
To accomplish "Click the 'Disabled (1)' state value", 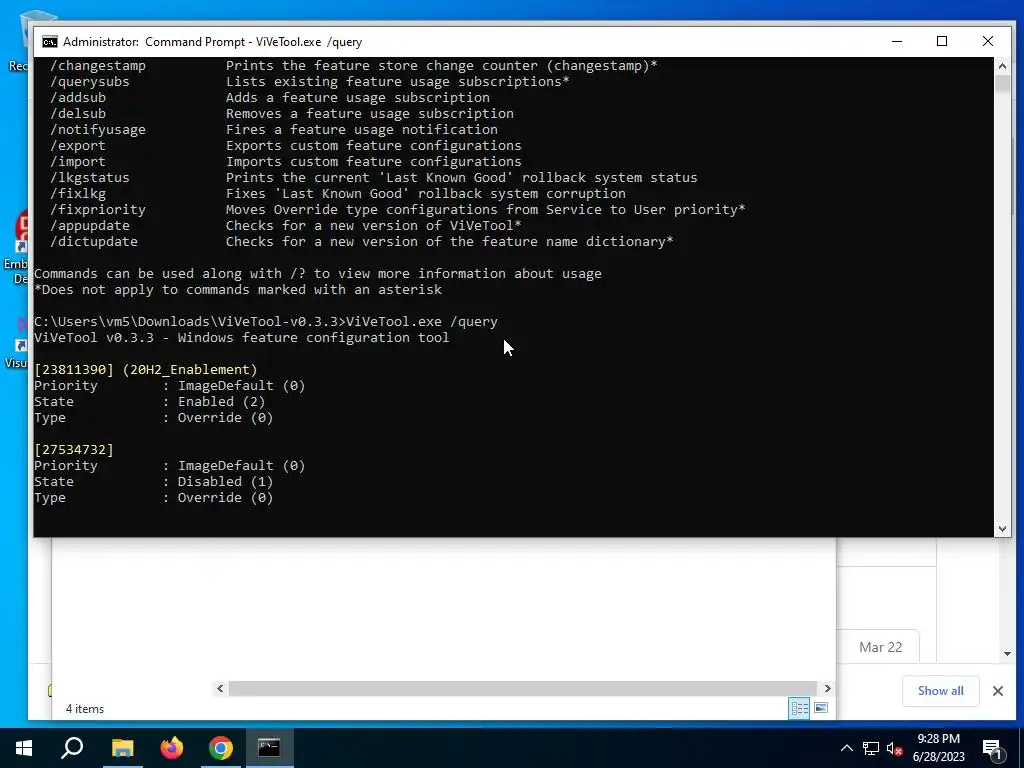I will tap(226, 482).
